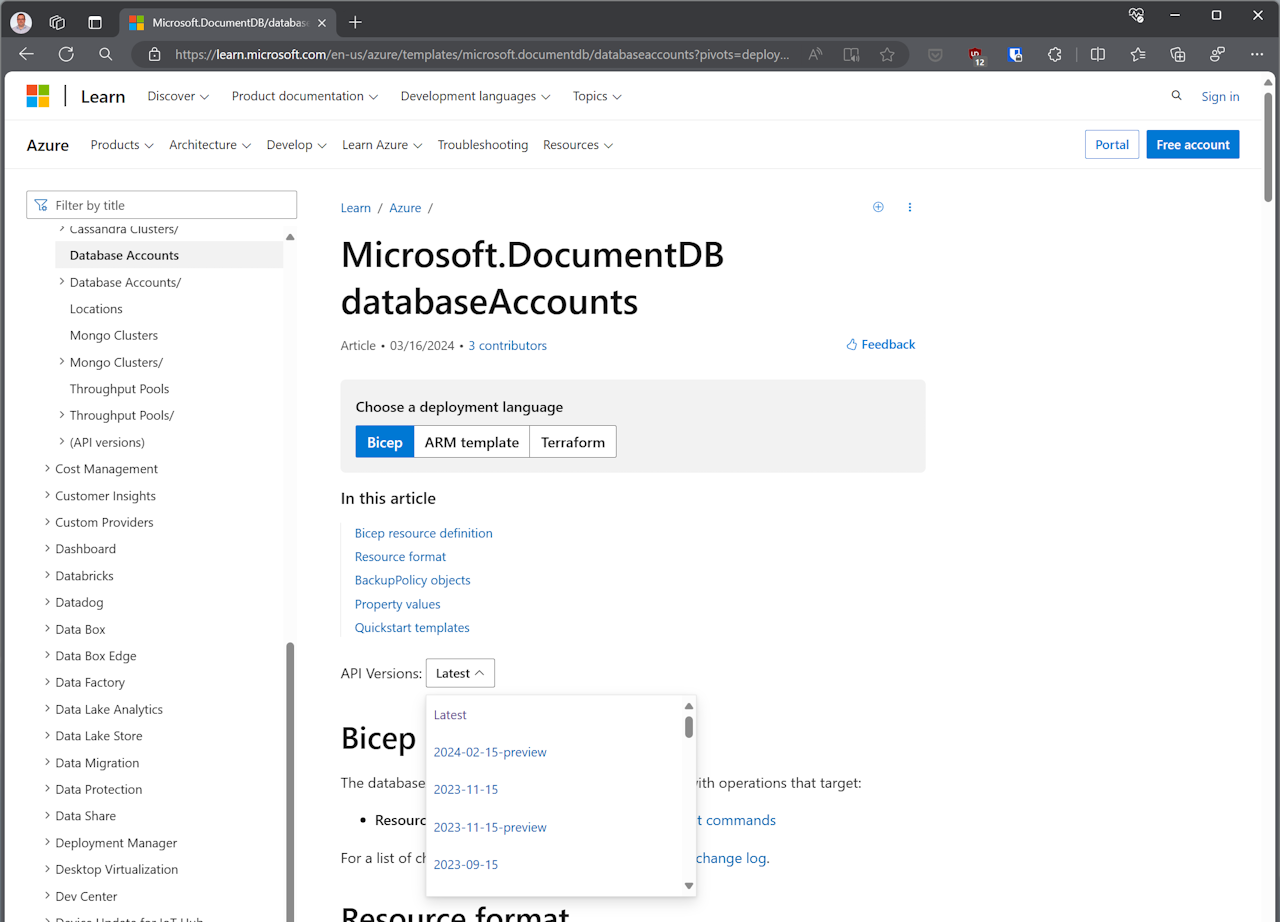View the 3 contributors link

[x=508, y=346]
